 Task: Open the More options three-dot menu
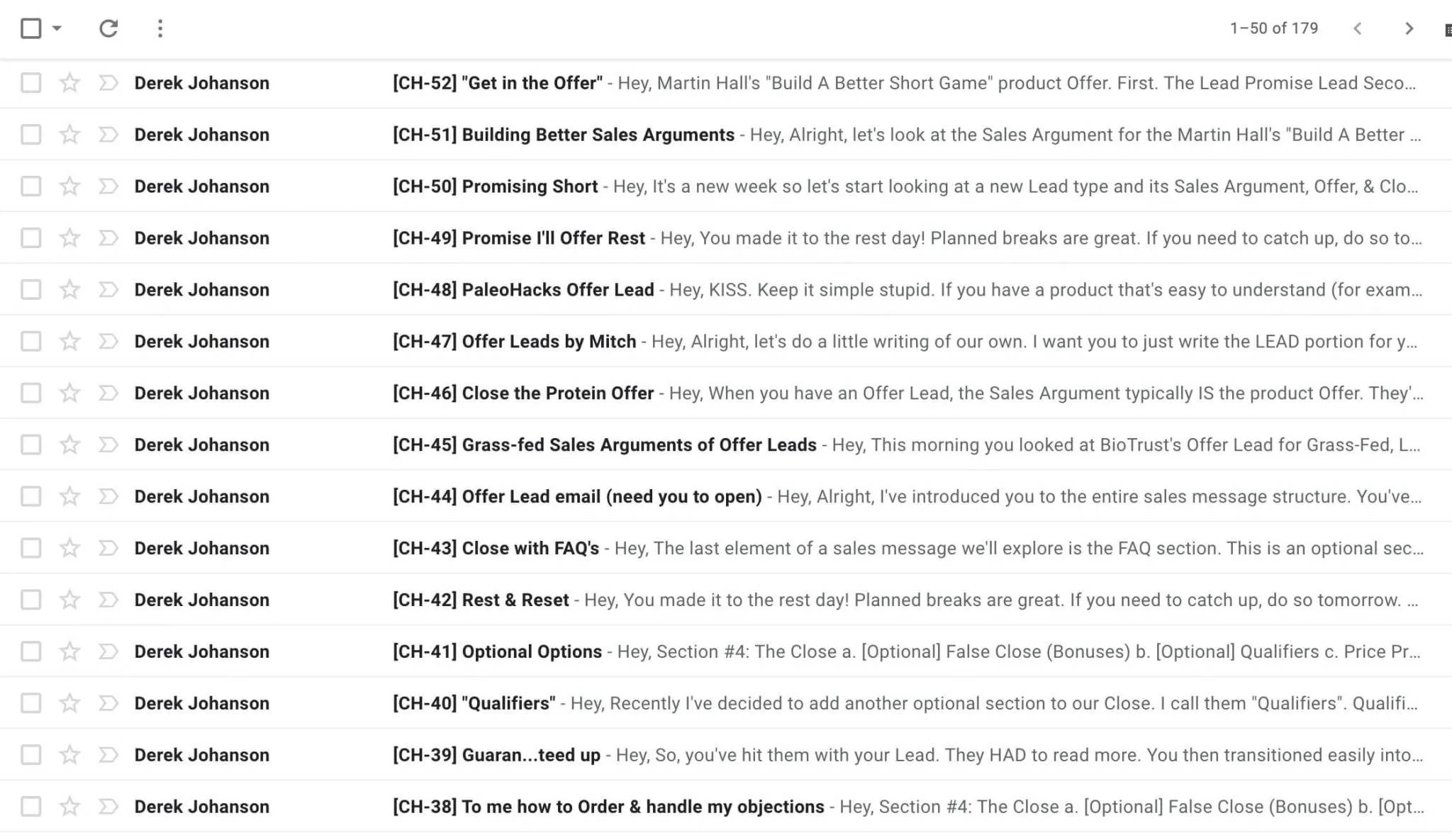pyautogui.click(x=160, y=28)
